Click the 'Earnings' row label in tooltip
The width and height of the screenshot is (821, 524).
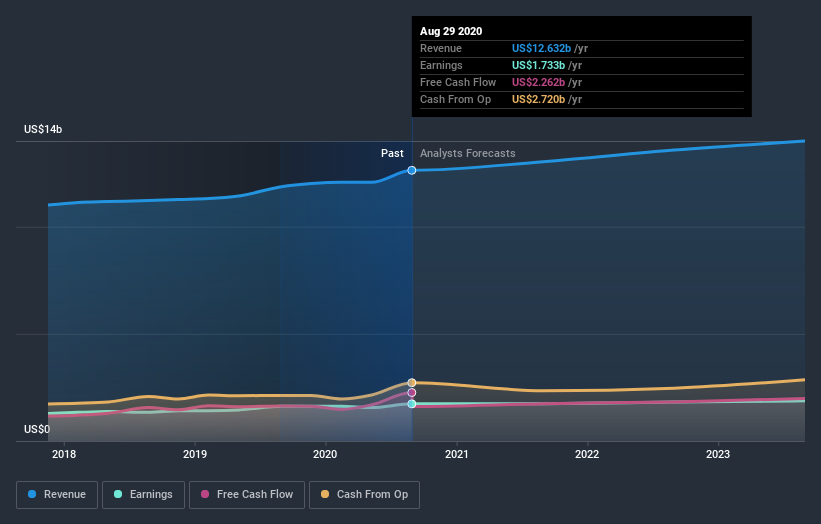pos(441,65)
